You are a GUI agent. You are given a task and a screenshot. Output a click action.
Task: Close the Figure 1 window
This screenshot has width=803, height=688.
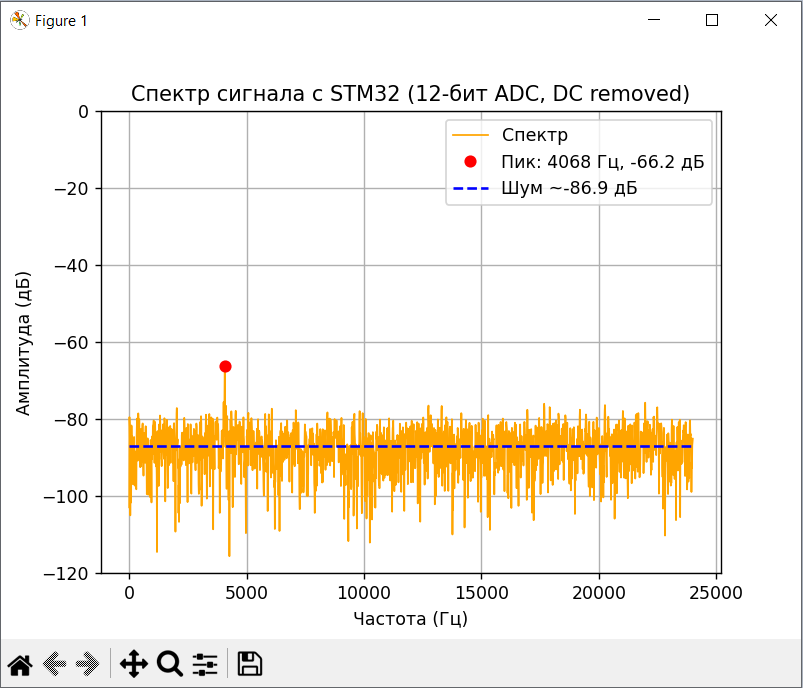(x=770, y=20)
